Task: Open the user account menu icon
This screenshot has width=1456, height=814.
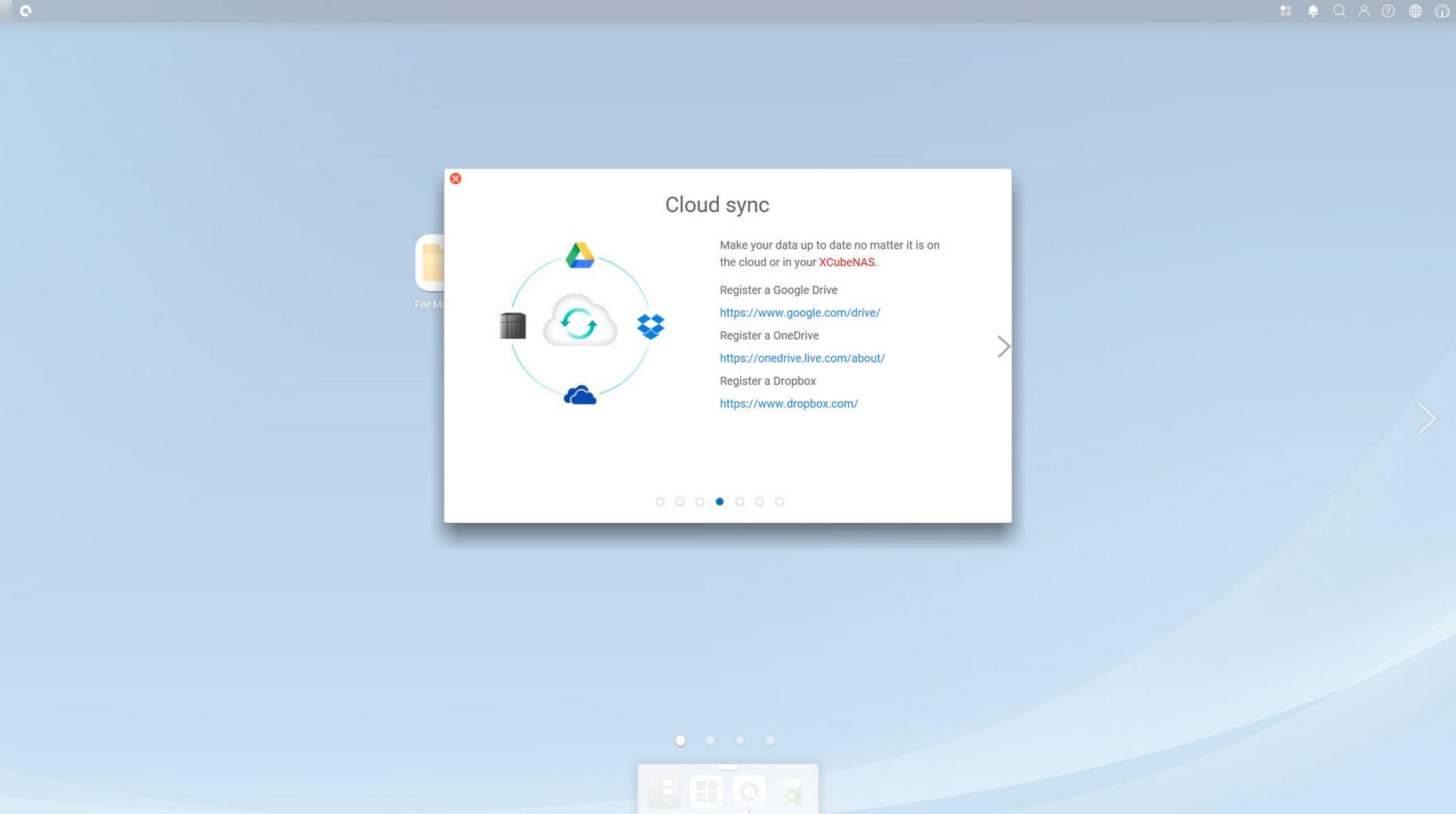Action: tap(1363, 11)
